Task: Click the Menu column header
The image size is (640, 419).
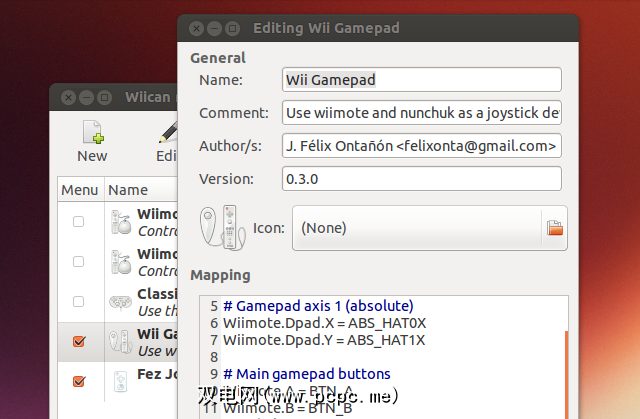Action: 81,190
